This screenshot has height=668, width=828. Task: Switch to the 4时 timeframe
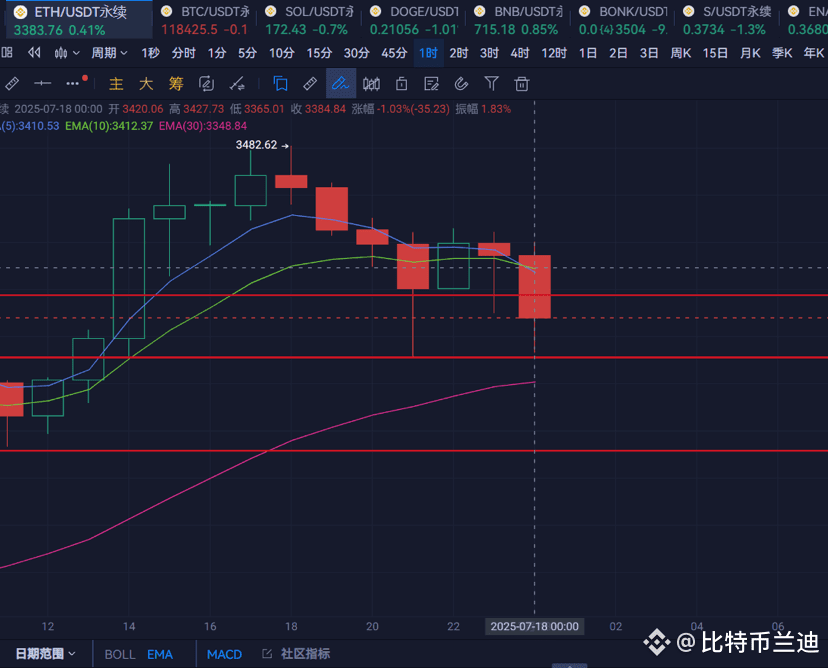point(520,53)
